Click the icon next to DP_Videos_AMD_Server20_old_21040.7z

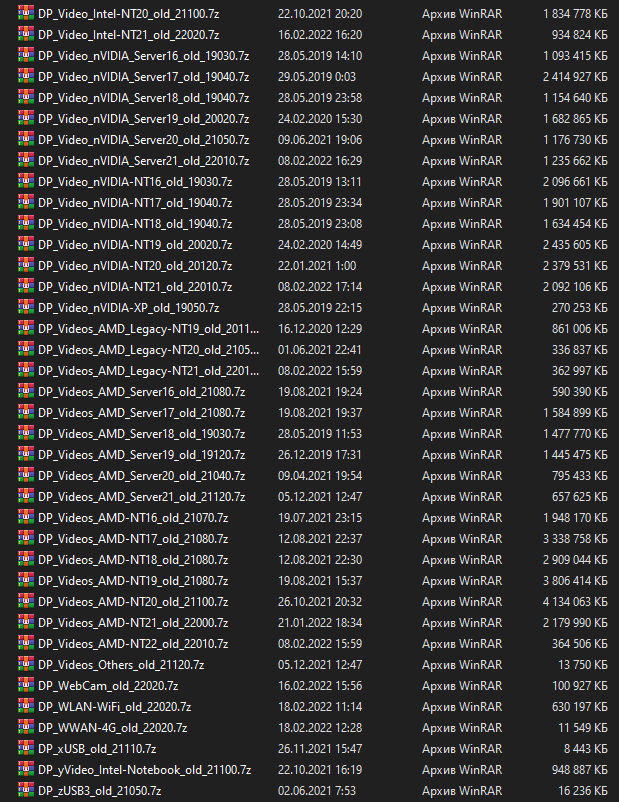pos(26,475)
